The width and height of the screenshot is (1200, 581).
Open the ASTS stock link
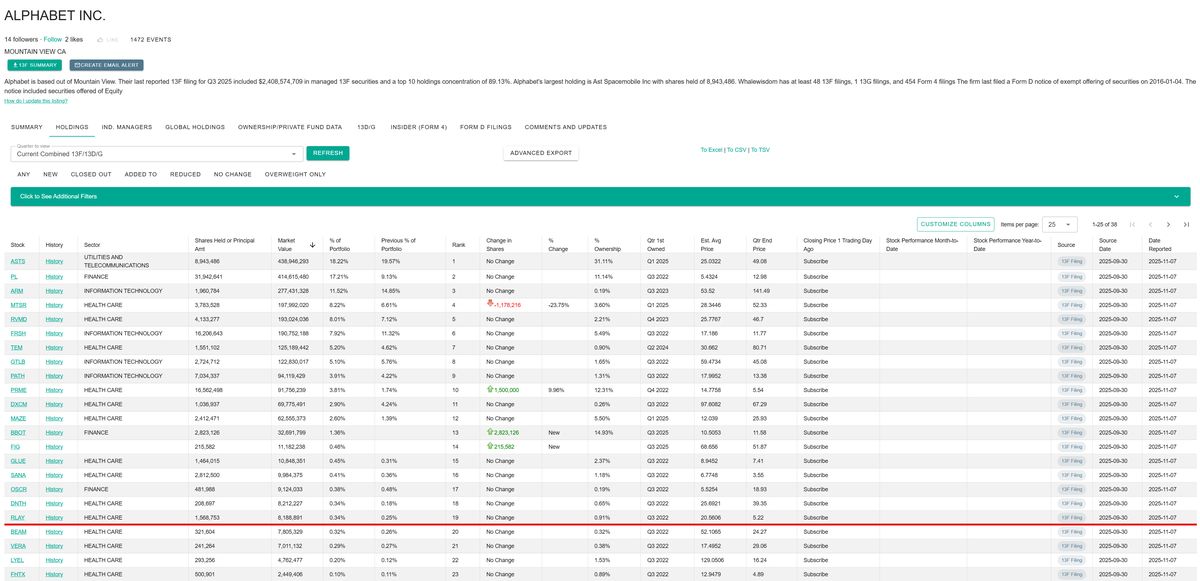18,262
